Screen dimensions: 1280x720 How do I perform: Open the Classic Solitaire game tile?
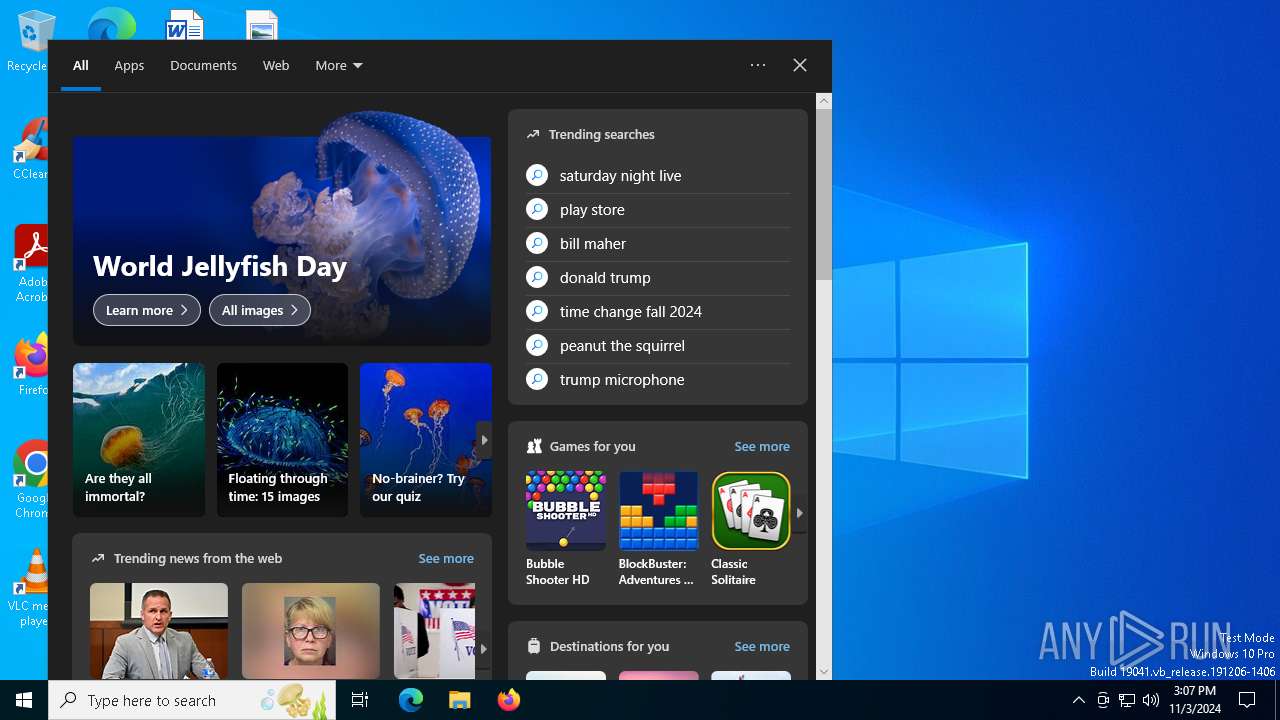click(x=750, y=529)
